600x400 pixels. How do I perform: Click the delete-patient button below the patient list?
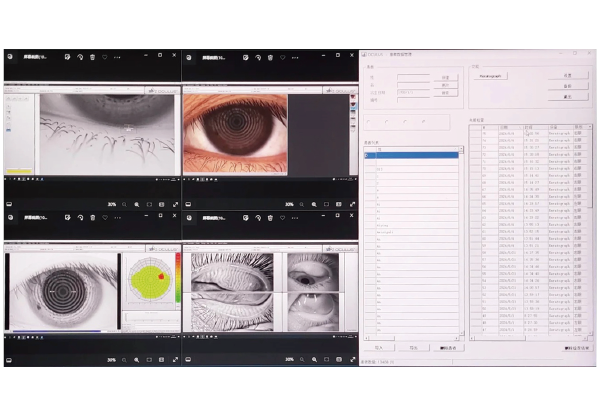448,348
